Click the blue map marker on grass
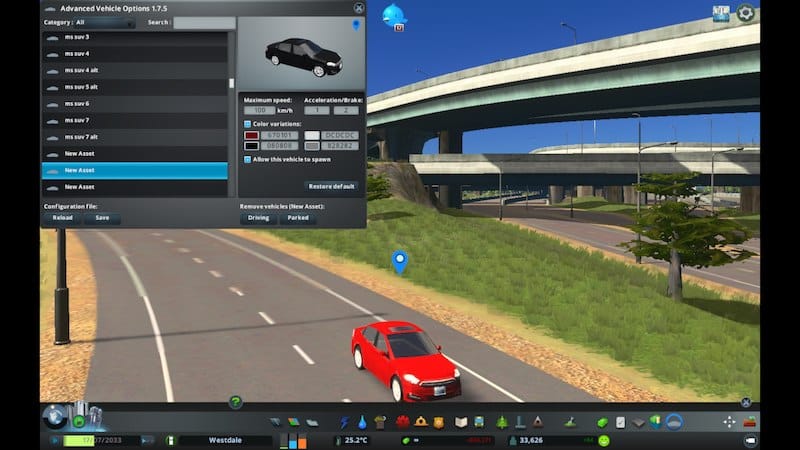This screenshot has width=800, height=450. click(x=400, y=261)
